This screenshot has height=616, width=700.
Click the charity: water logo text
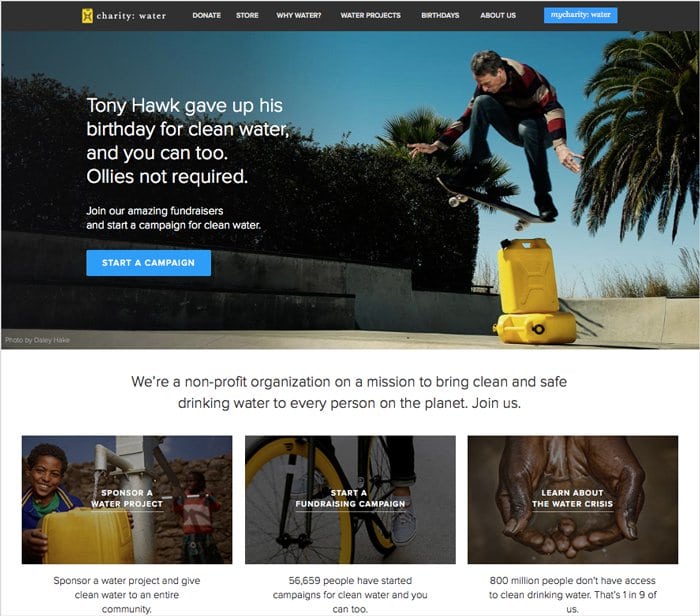(x=131, y=16)
